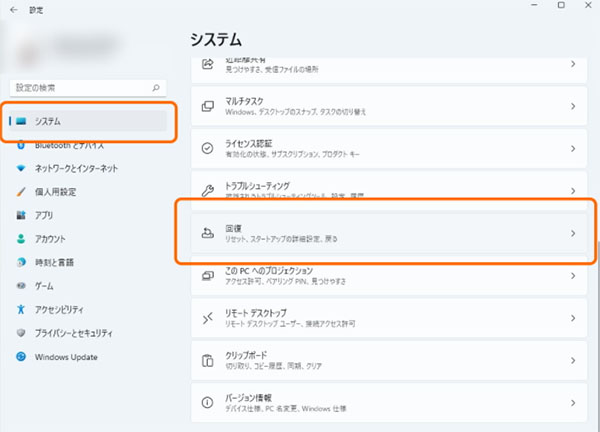Viewport: 600px width, 432px height.
Task: Click the Bluetooth sidebar icon
Action: (21, 145)
